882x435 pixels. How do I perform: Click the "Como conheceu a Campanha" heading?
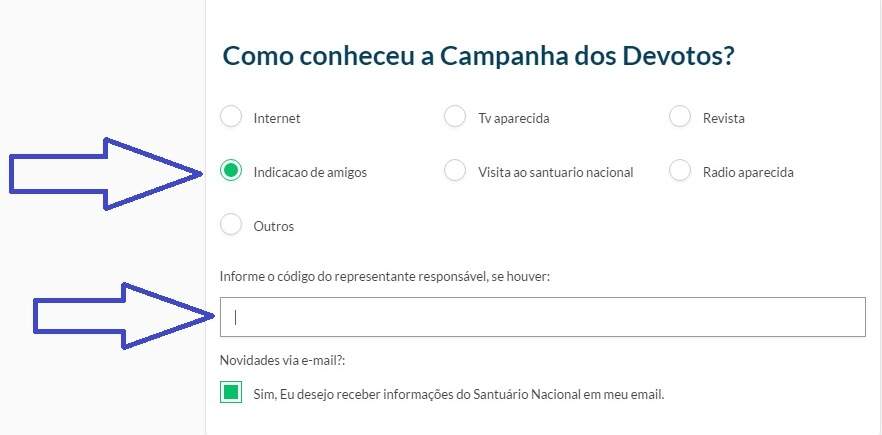pyautogui.click(x=479, y=56)
